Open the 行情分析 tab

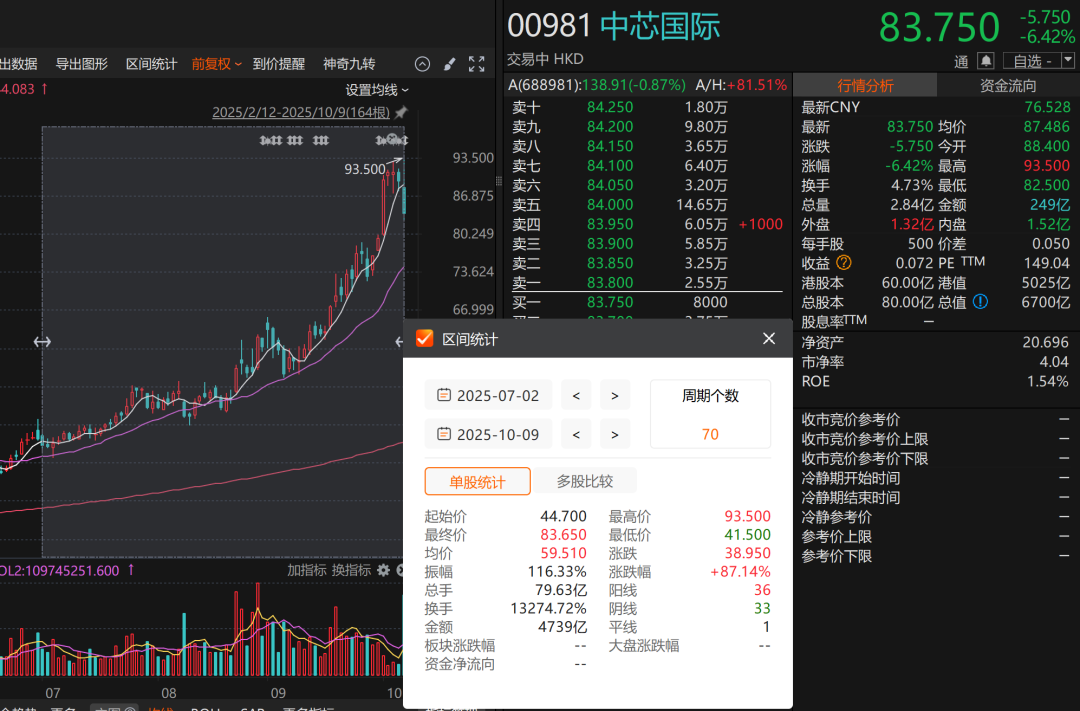point(865,85)
